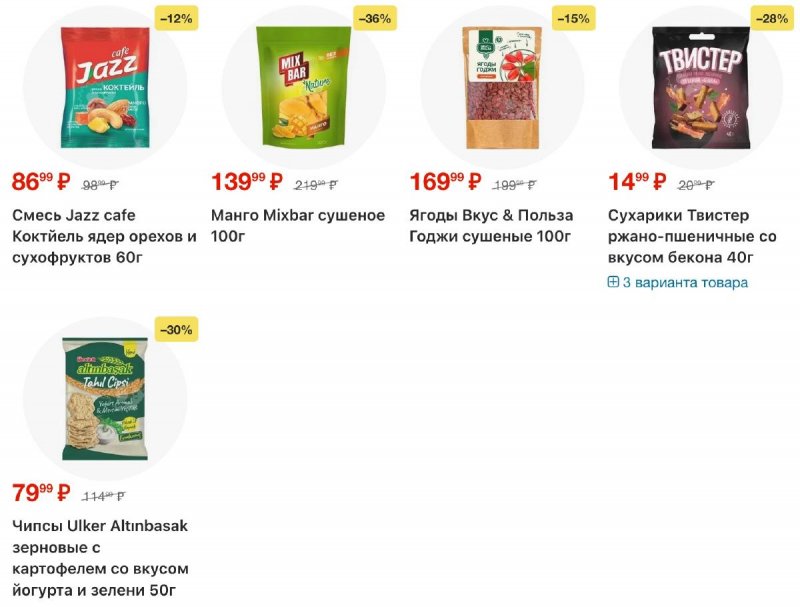Image resolution: width=800 pixels, height=607 pixels.
Task: Click the −28% discount badge
Action: pos(773,18)
